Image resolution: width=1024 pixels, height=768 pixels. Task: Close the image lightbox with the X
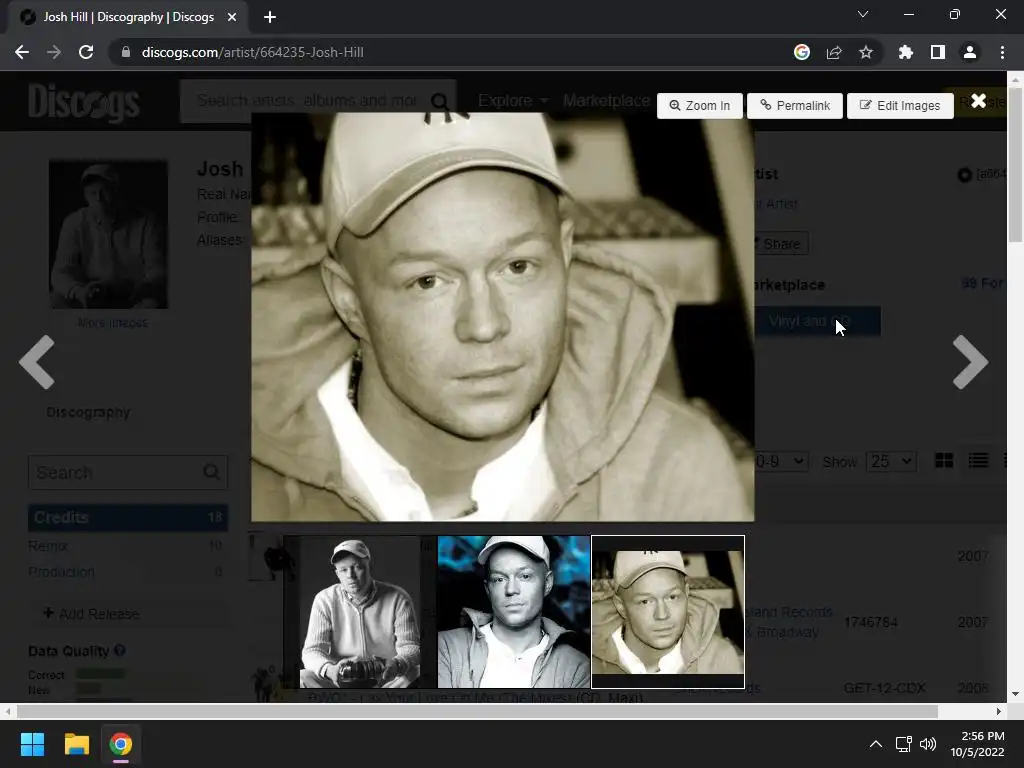click(978, 101)
